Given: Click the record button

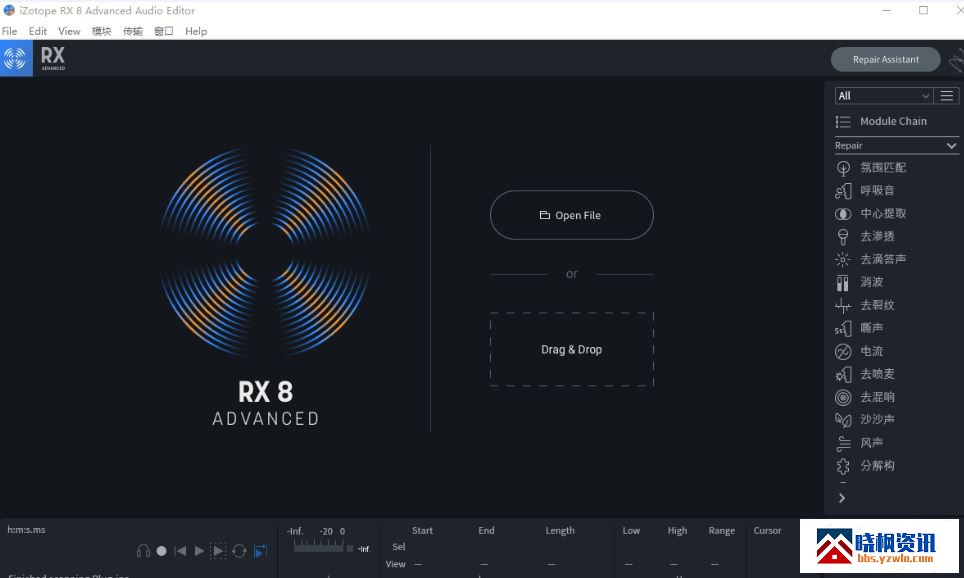Looking at the screenshot, I should pyautogui.click(x=161, y=551).
